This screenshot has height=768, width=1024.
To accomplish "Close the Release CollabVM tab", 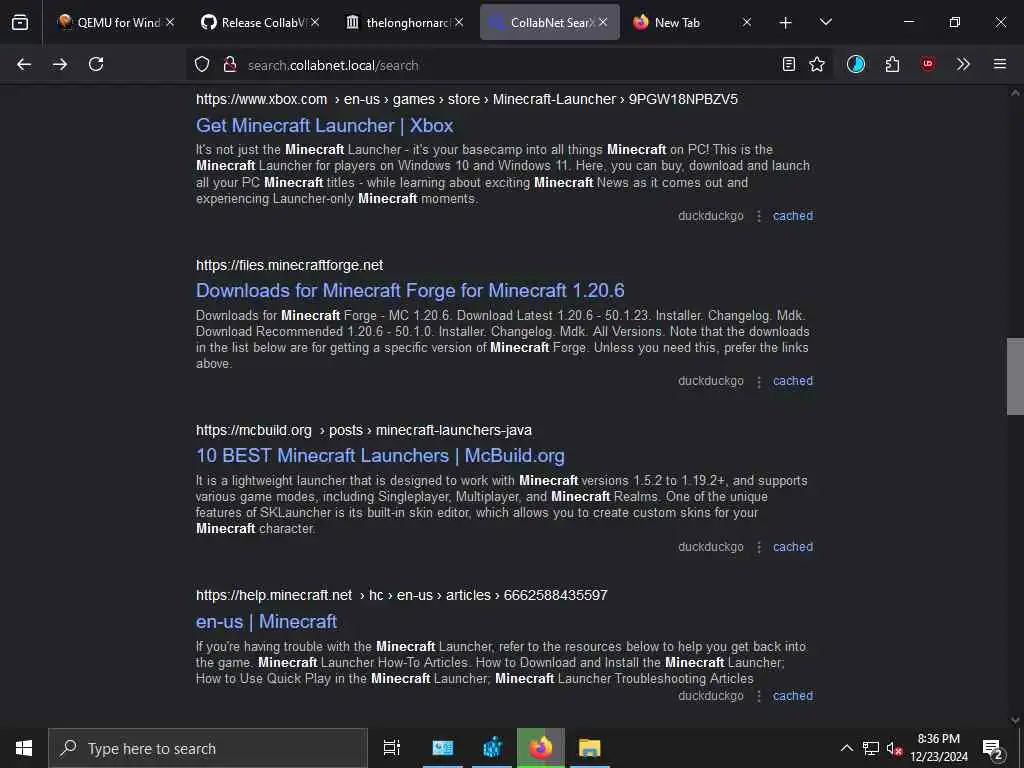I will coord(315,22).
